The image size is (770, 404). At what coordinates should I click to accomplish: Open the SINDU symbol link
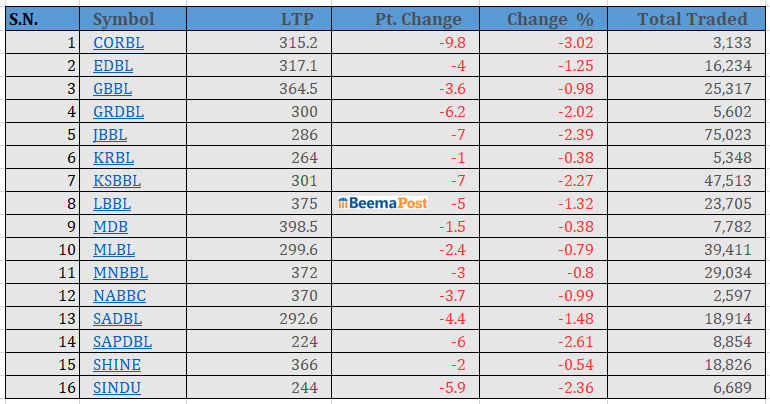(117, 387)
